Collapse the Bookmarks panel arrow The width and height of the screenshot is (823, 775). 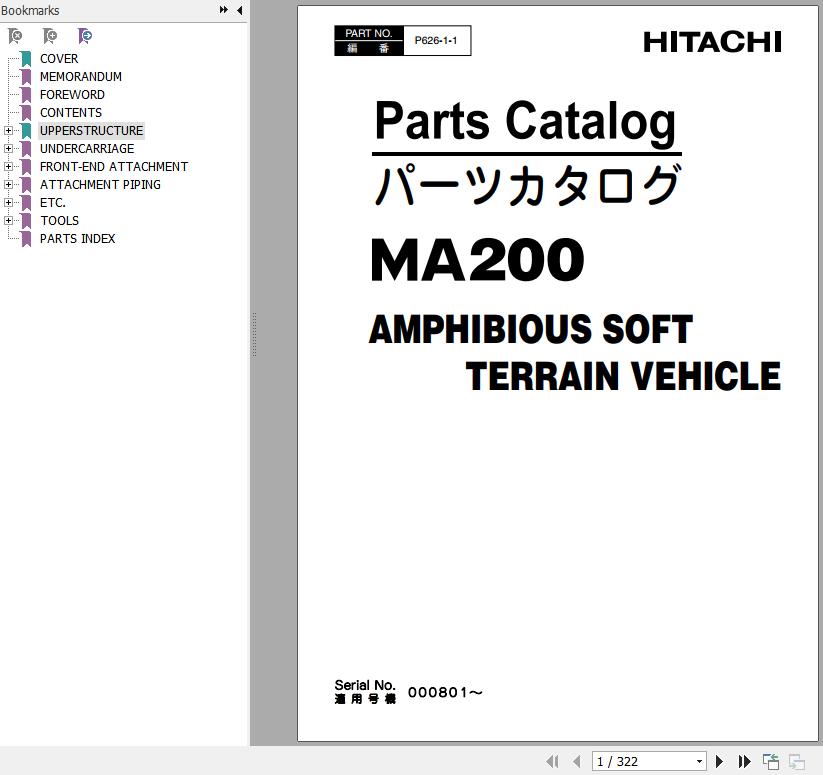pyautogui.click(x=239, y=10)
